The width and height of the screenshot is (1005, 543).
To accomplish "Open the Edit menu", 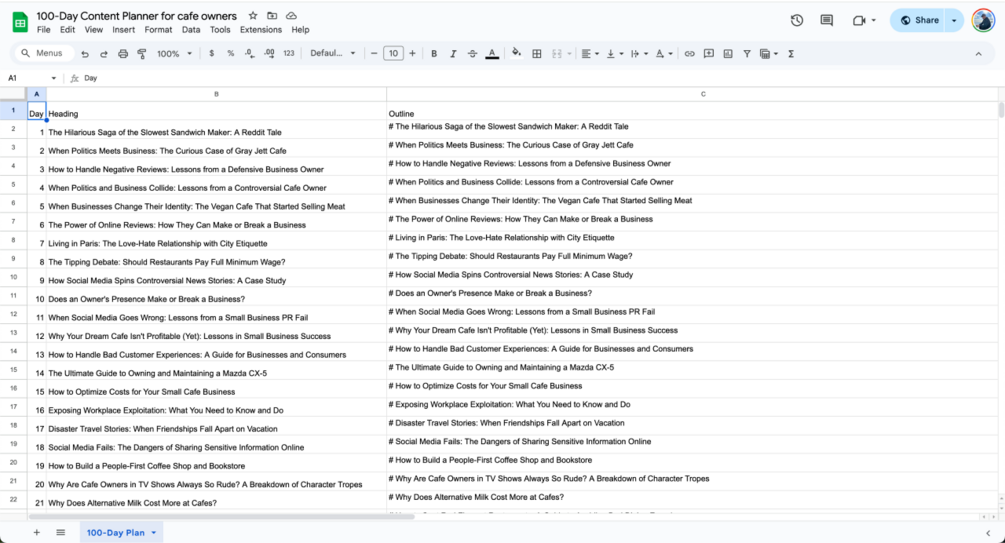I will pyautogui.click(x=67, y=29).
